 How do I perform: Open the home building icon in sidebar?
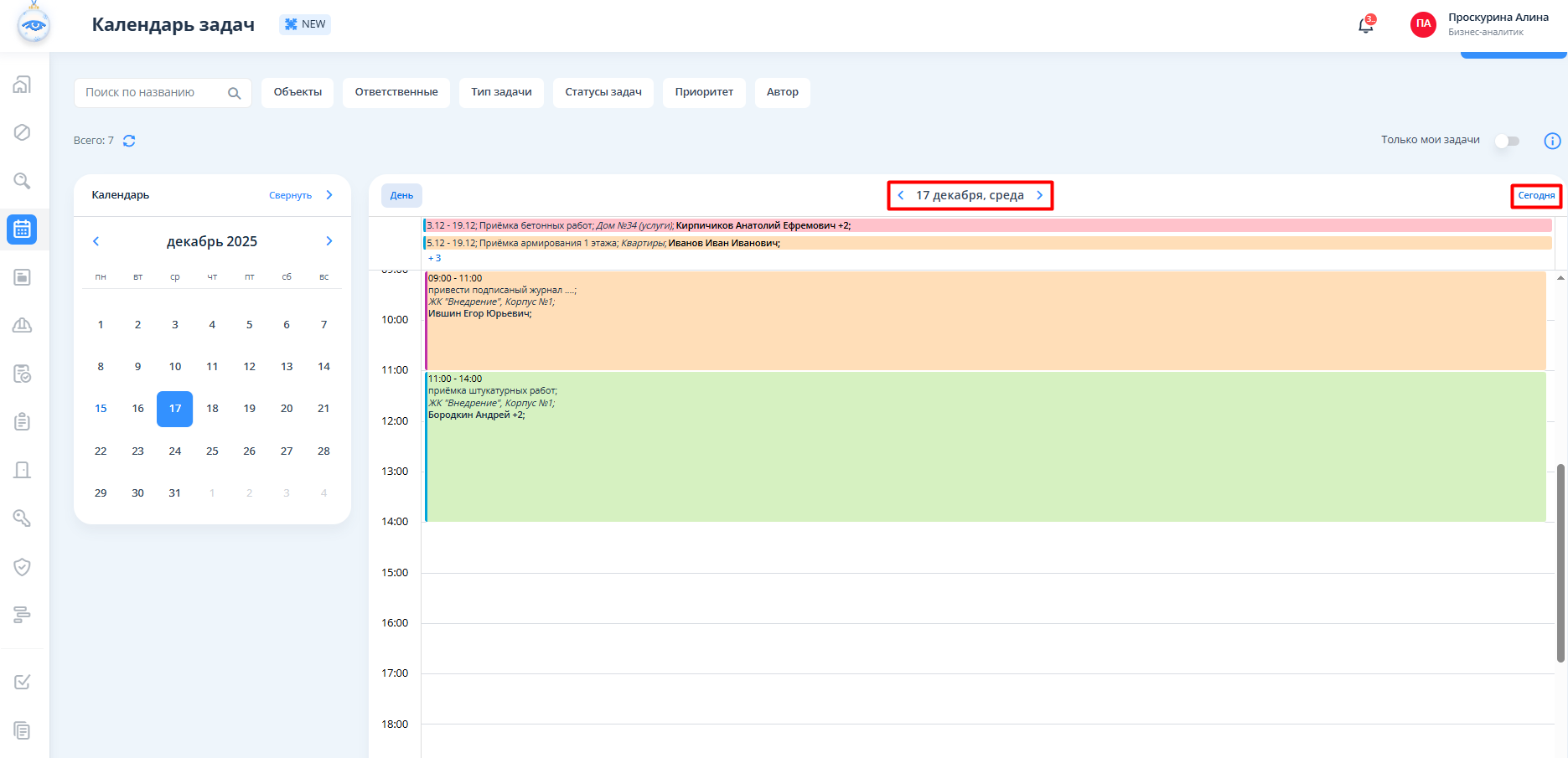click(x=23, y=85)
